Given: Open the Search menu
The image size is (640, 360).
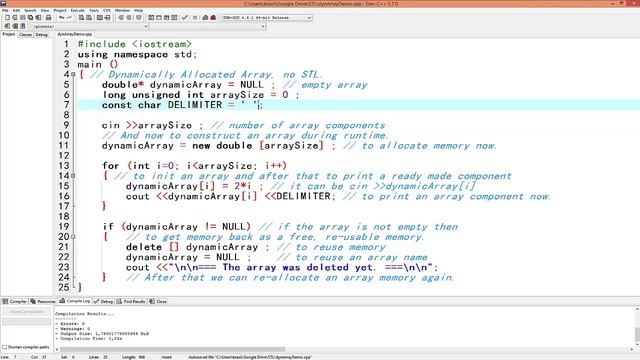Looking at the screenshot, I should click(x=30, y=10).
